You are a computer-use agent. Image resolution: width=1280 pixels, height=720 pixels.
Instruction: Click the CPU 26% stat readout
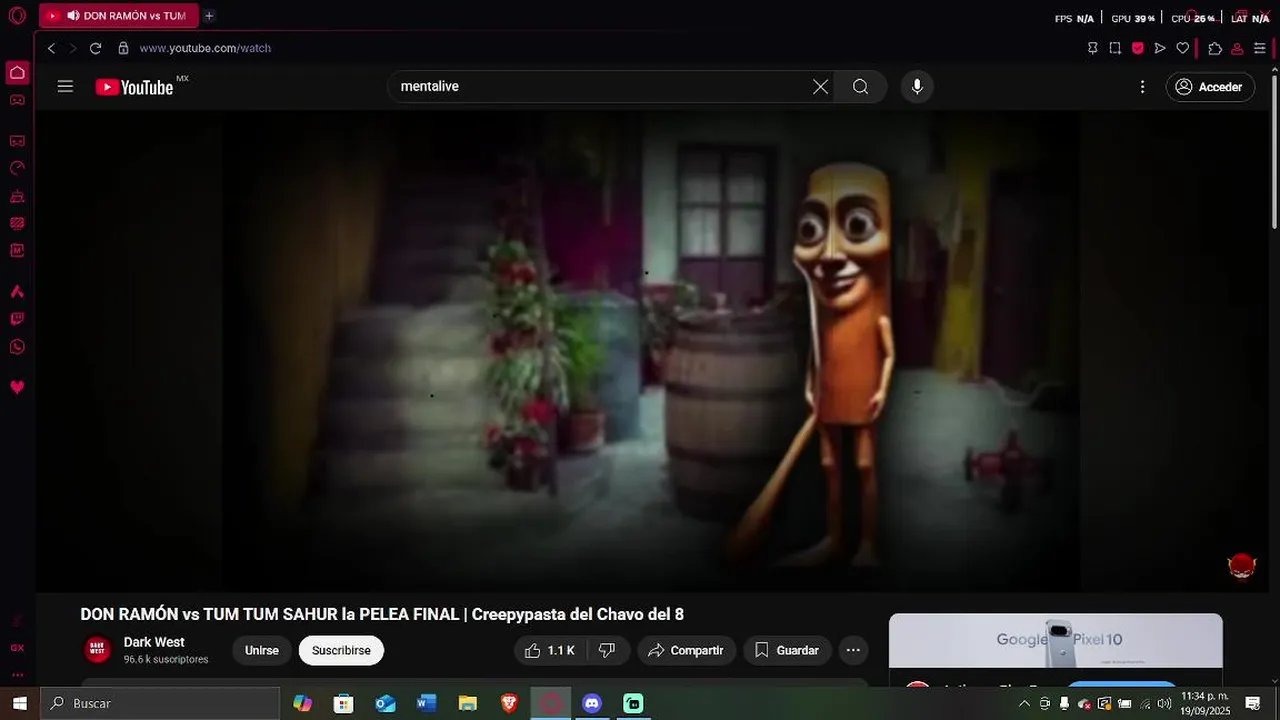[1193, 18]
